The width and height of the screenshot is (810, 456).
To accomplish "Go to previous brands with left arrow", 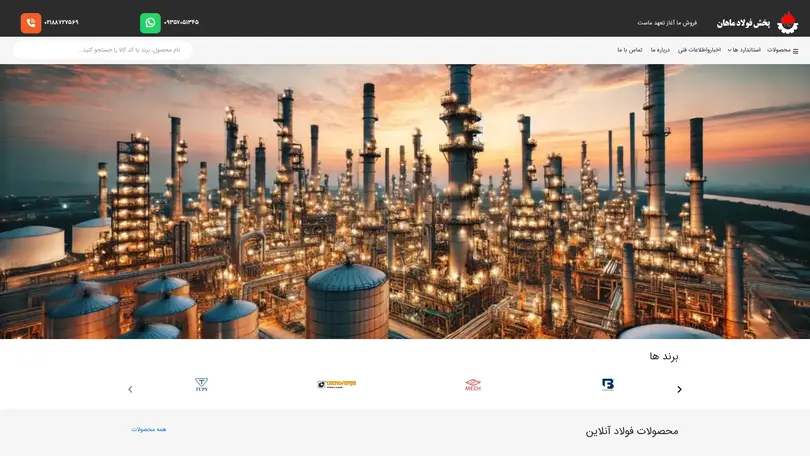I will tap(130, 389).
